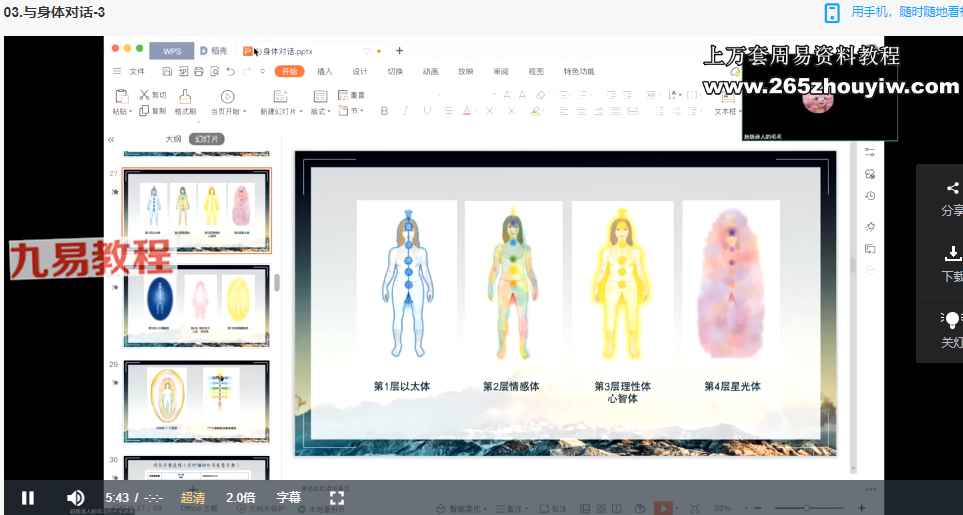Image resolution: width=963 pixels, height=515 pixels.
Task: Pause the video playback
Action: point(28,497)
